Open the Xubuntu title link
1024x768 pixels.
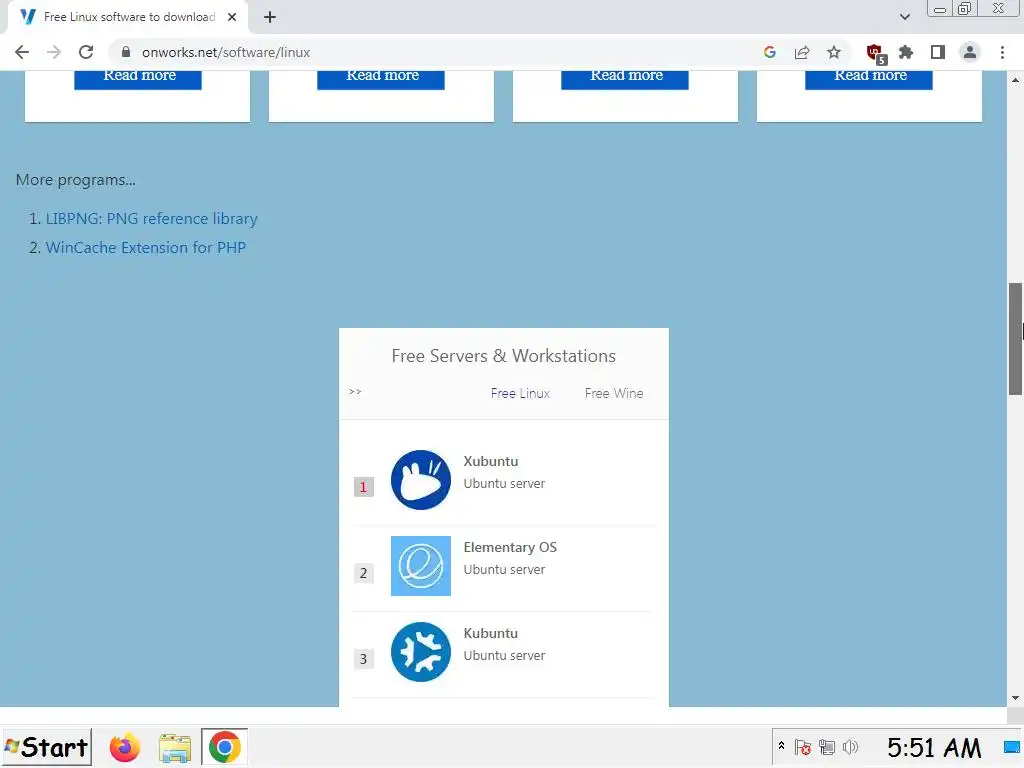490,461
